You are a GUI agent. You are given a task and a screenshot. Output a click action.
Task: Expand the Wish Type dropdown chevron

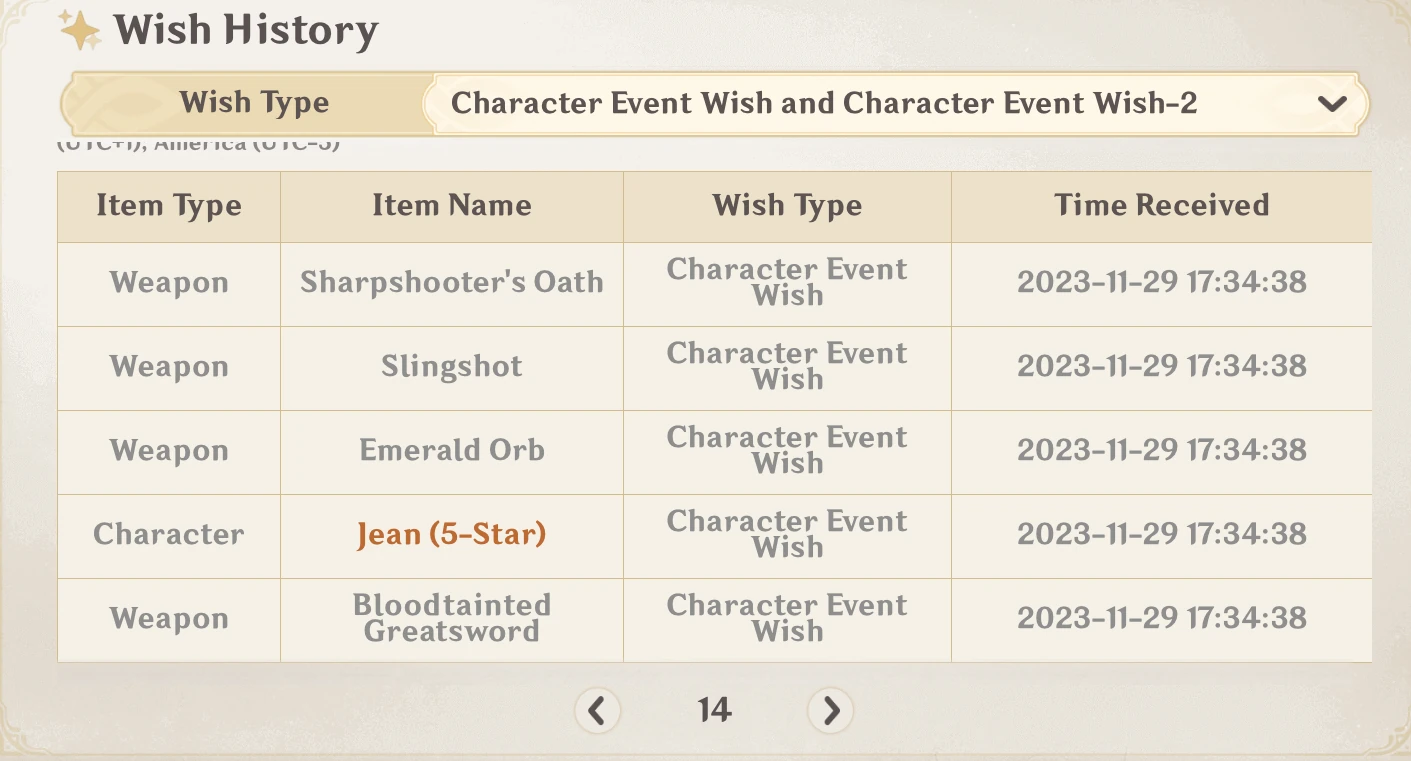point(1331,104)
